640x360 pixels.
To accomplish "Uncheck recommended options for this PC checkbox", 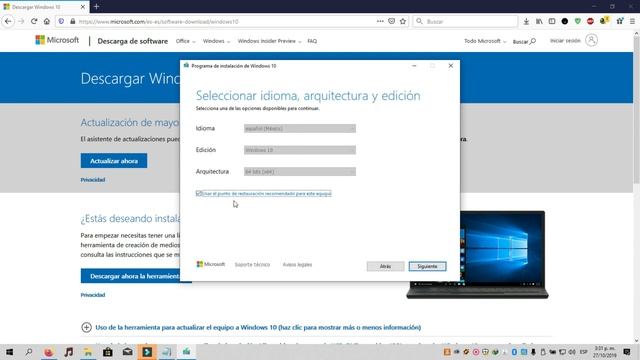I will coord(199,193).
